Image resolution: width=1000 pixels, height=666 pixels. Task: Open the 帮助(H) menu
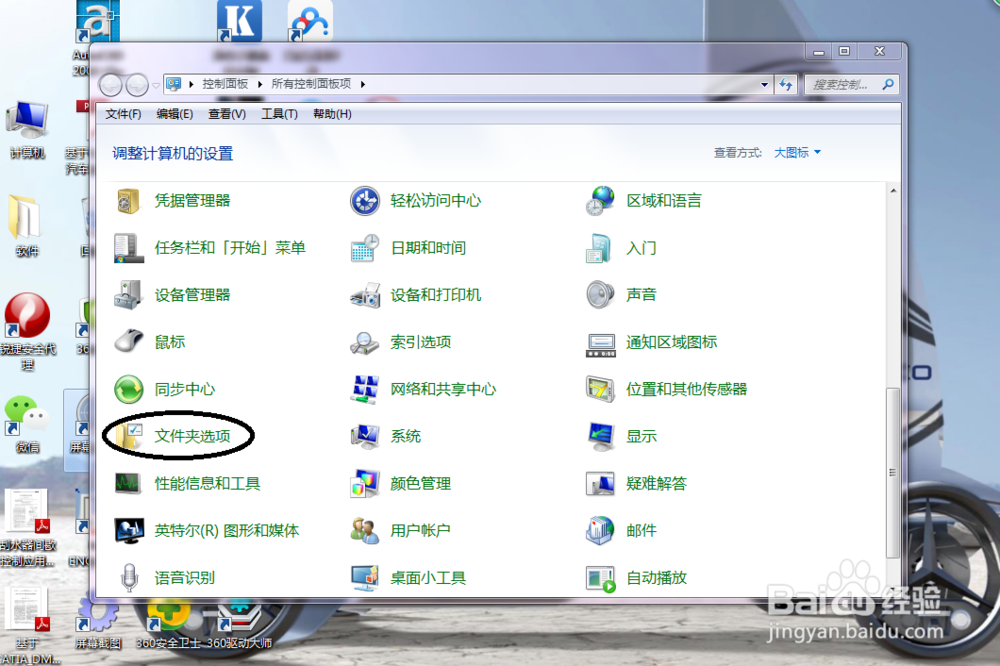click(332, 114)
